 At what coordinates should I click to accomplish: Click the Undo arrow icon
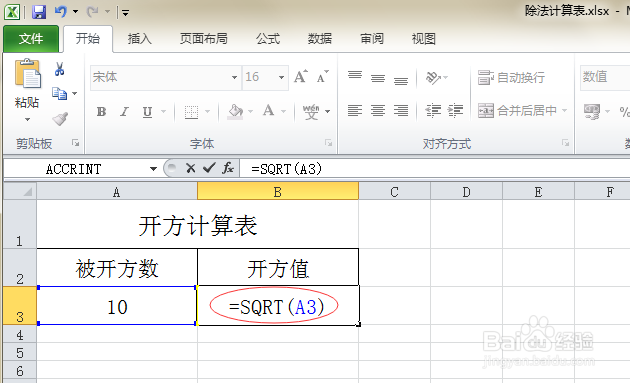point(60,11)
